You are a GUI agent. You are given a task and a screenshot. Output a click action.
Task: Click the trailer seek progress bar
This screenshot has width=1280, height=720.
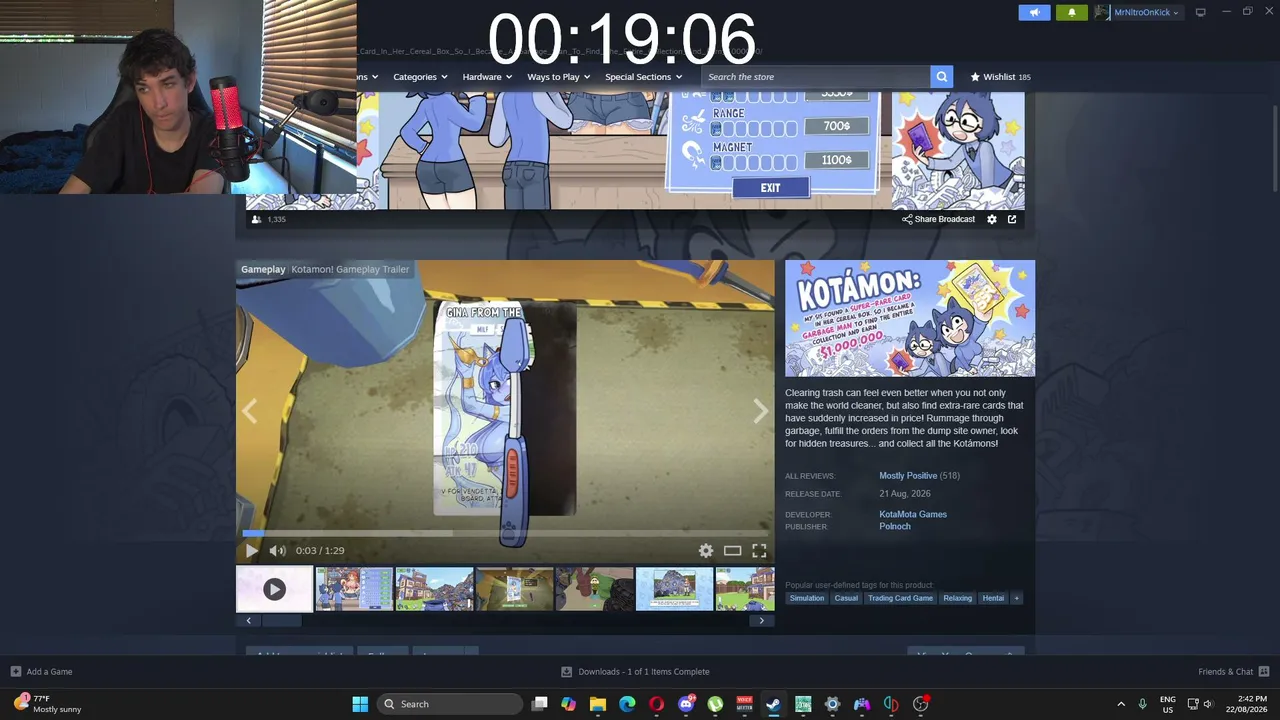tap(505, 533)
